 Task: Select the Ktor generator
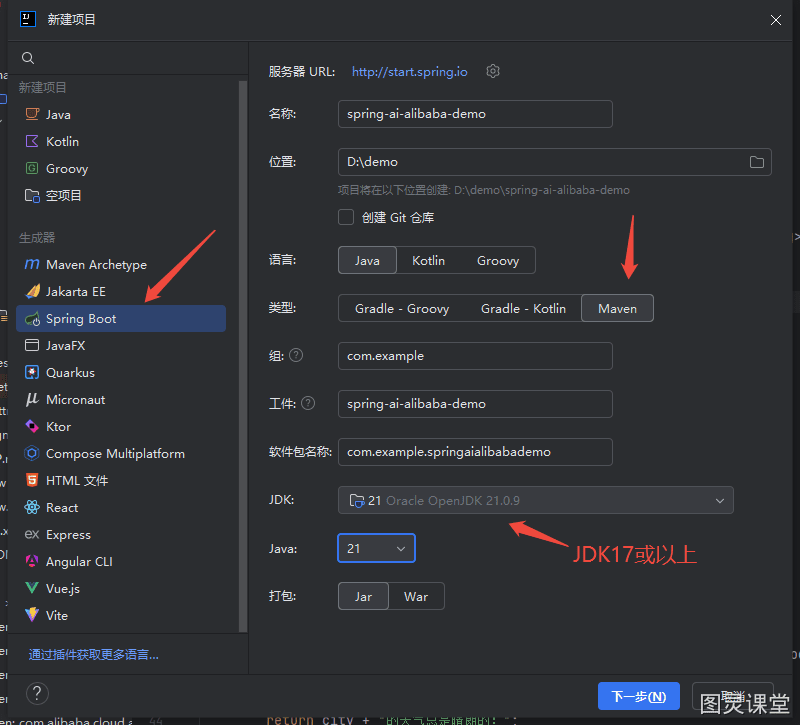pyautogui.click(x=121, y=427)
